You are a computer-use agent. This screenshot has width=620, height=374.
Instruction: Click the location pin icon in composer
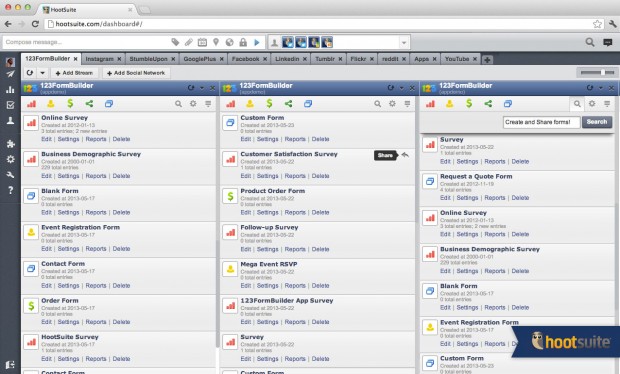(x=216, y=42)
